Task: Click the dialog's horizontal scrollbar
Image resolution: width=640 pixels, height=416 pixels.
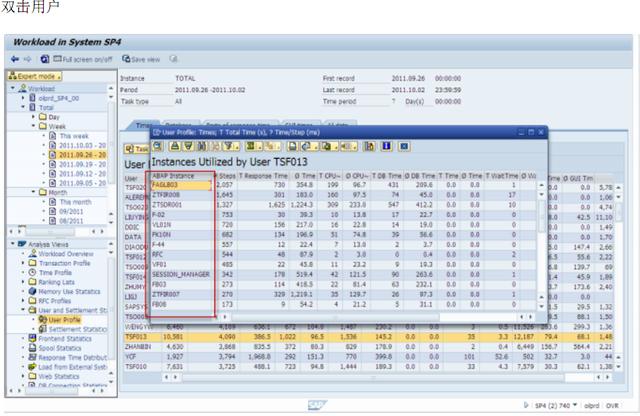Action: pos(335,317)
